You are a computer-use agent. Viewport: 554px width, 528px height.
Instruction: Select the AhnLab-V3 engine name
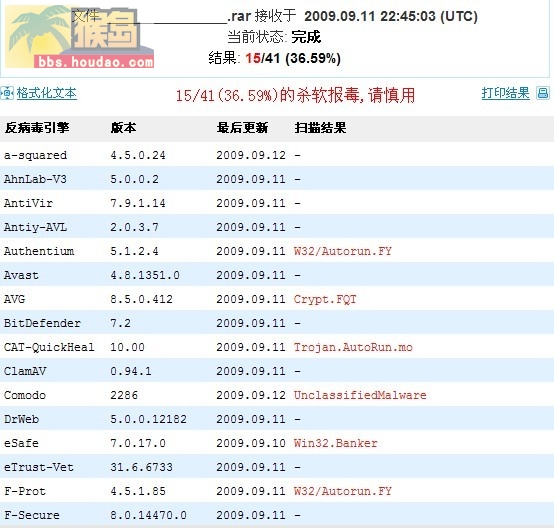point(35,179)
